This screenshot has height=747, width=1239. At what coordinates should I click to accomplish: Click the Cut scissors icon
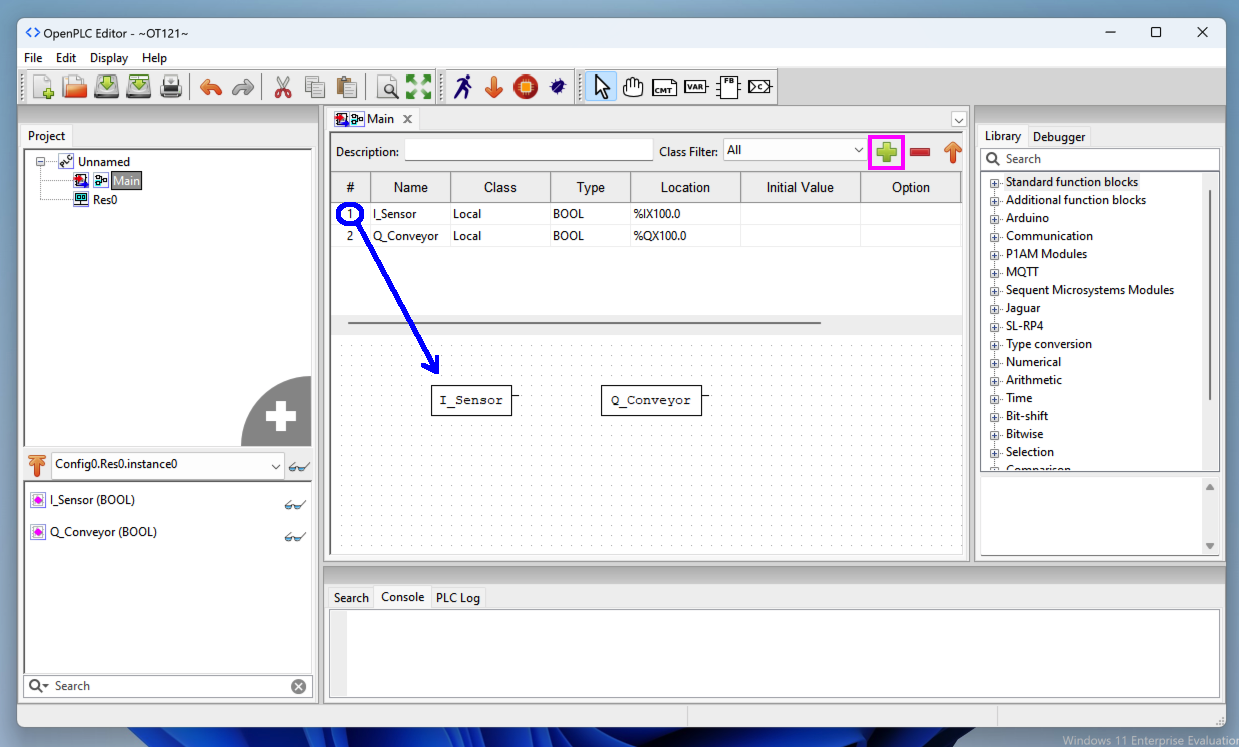click(283, 87)
